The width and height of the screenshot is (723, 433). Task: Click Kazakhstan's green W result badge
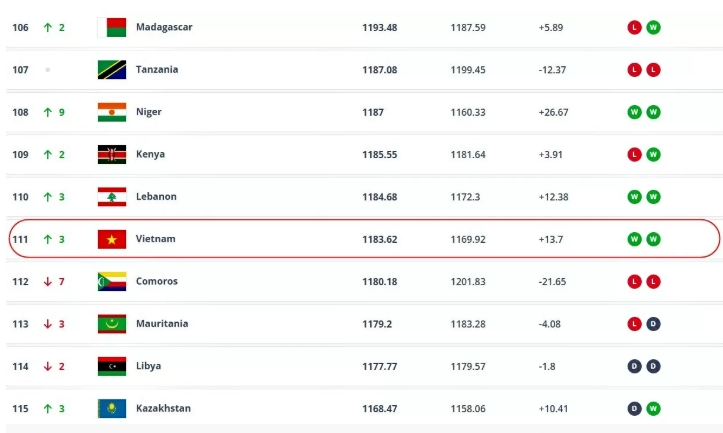coord(653,408)
